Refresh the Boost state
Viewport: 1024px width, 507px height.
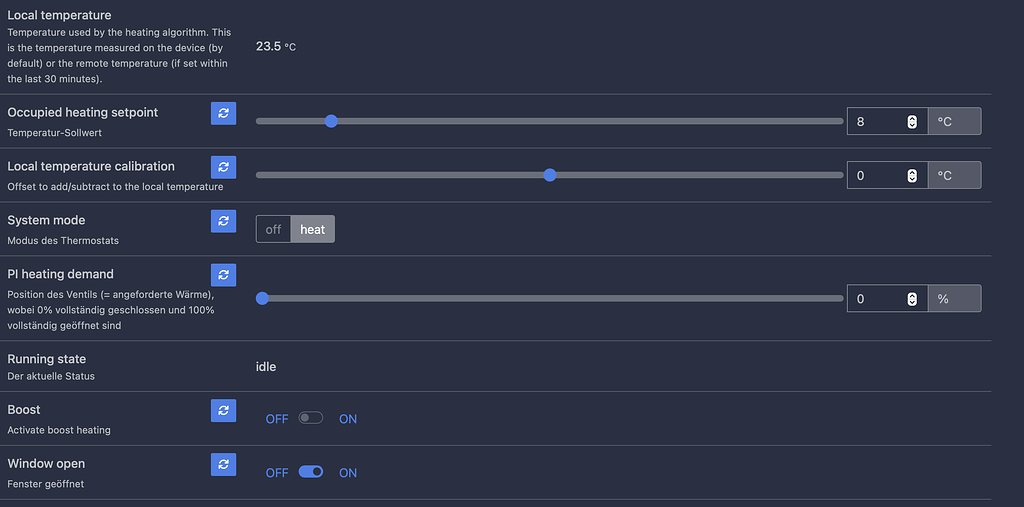coord(223,410)
